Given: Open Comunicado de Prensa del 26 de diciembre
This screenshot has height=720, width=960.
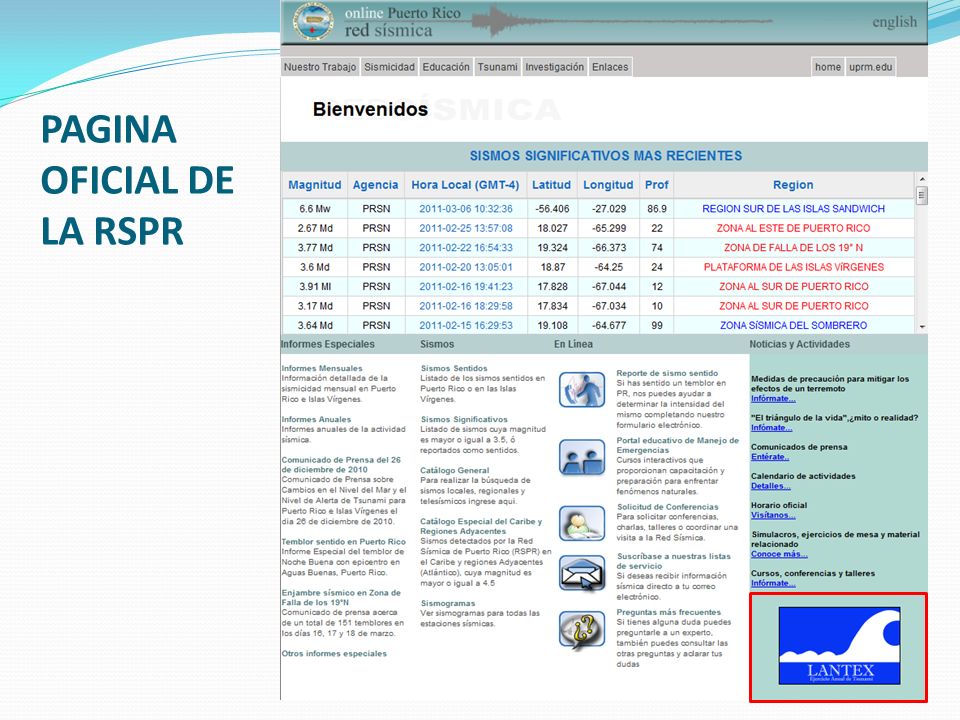Looking at the screenshot, I should pos(341,465).
